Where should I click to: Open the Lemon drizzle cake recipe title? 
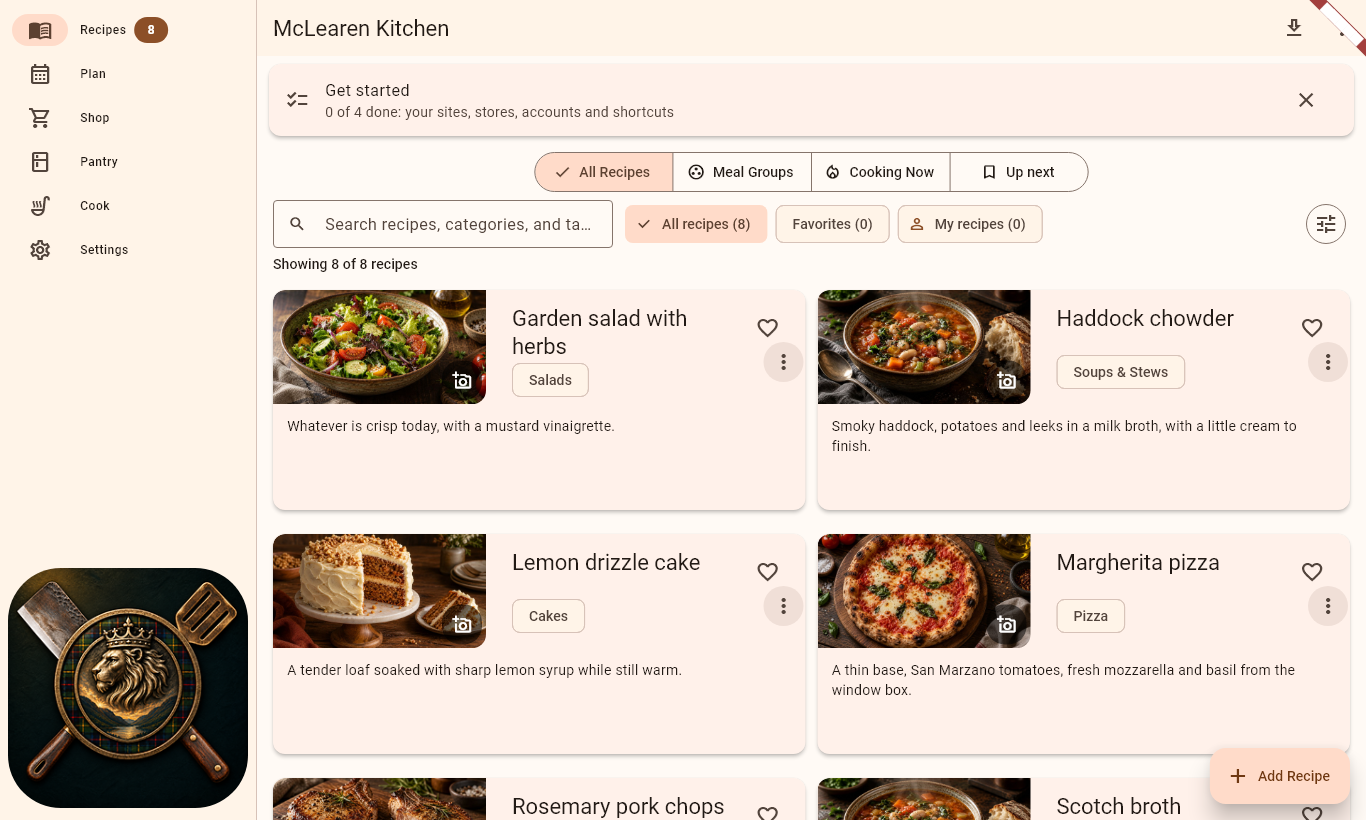[x=606, y=563]
